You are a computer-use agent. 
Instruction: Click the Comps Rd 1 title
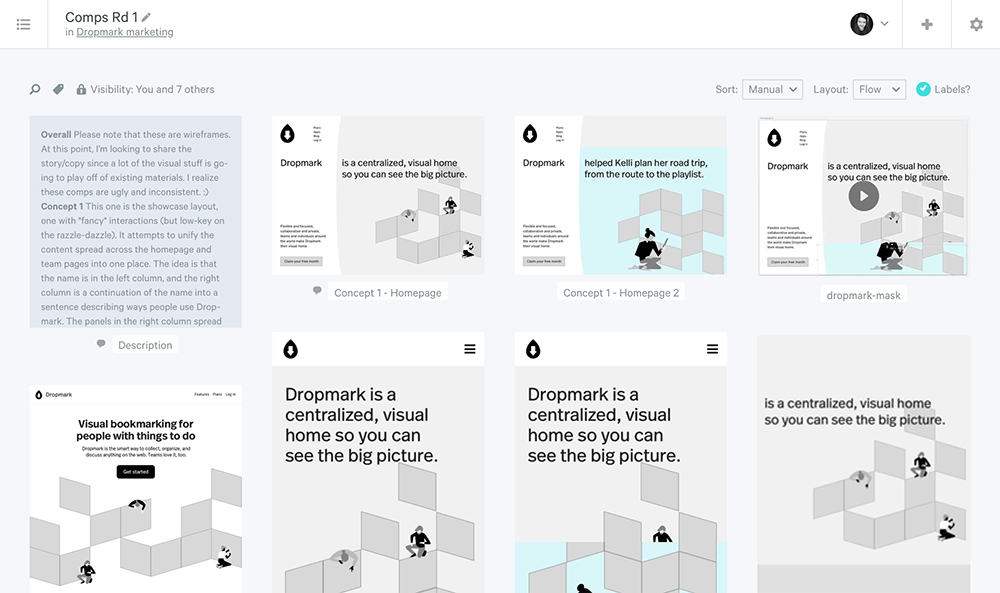pos(101,17)
